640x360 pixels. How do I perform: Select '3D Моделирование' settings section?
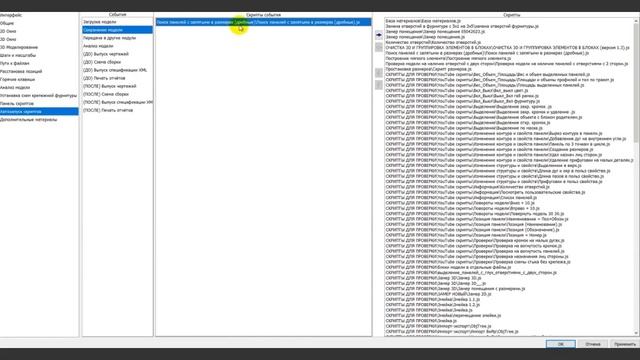pyautogui.click(x=19, y=47)
